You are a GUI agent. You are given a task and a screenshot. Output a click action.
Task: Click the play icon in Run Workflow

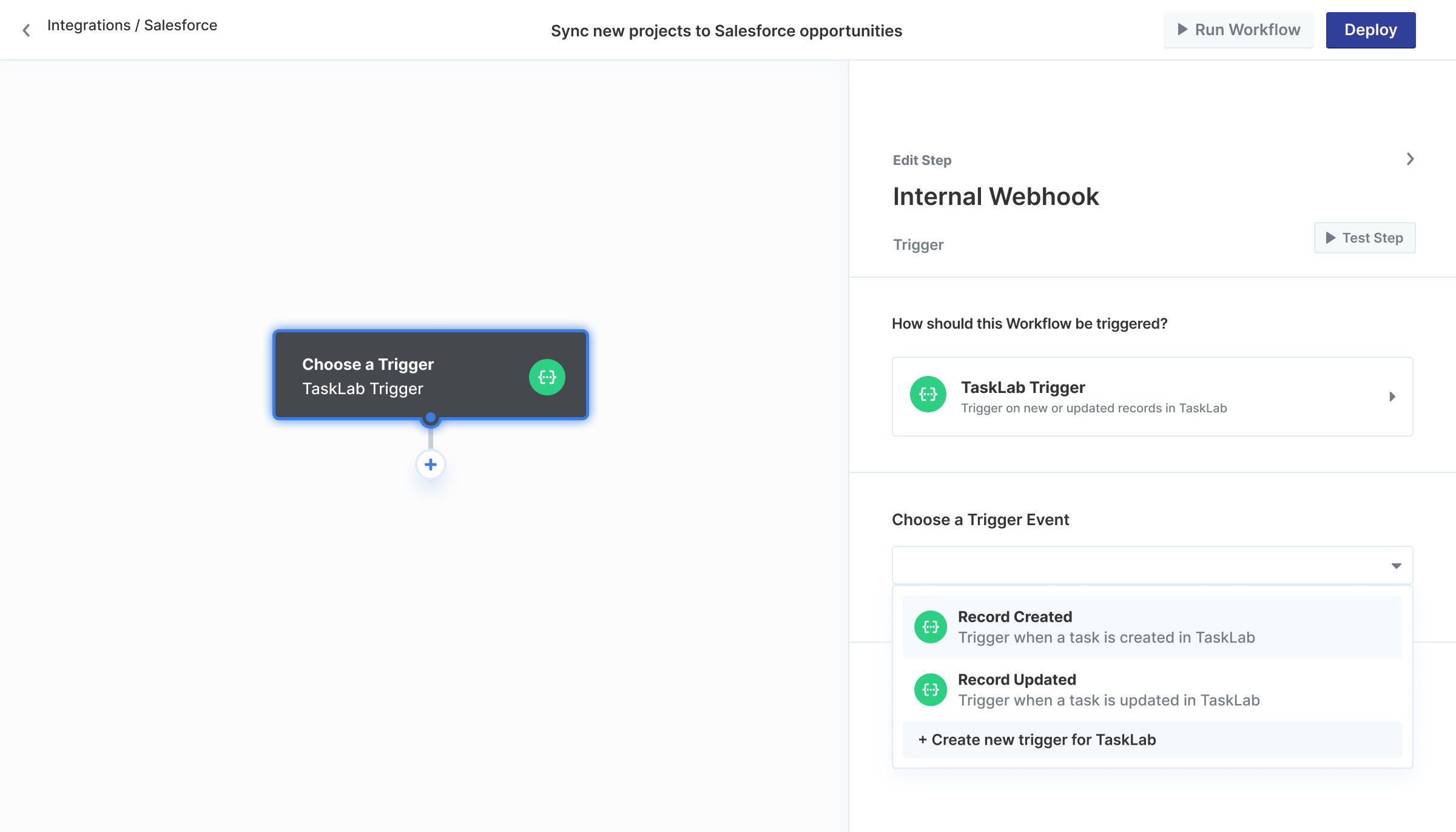coord(1182,30)
